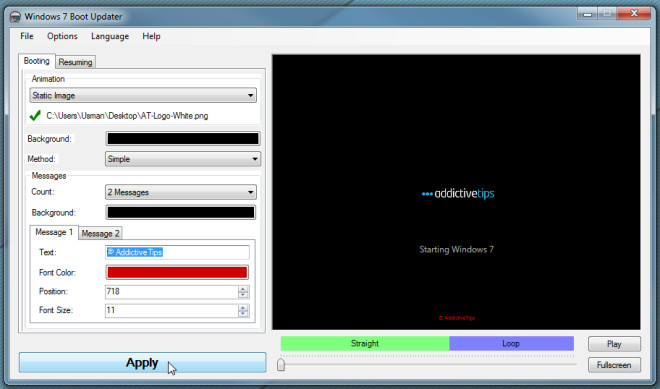The width and height of the screenshot is (660, 389).
Task: Open the Fullscreen preview button
Action: coord(614,365)
